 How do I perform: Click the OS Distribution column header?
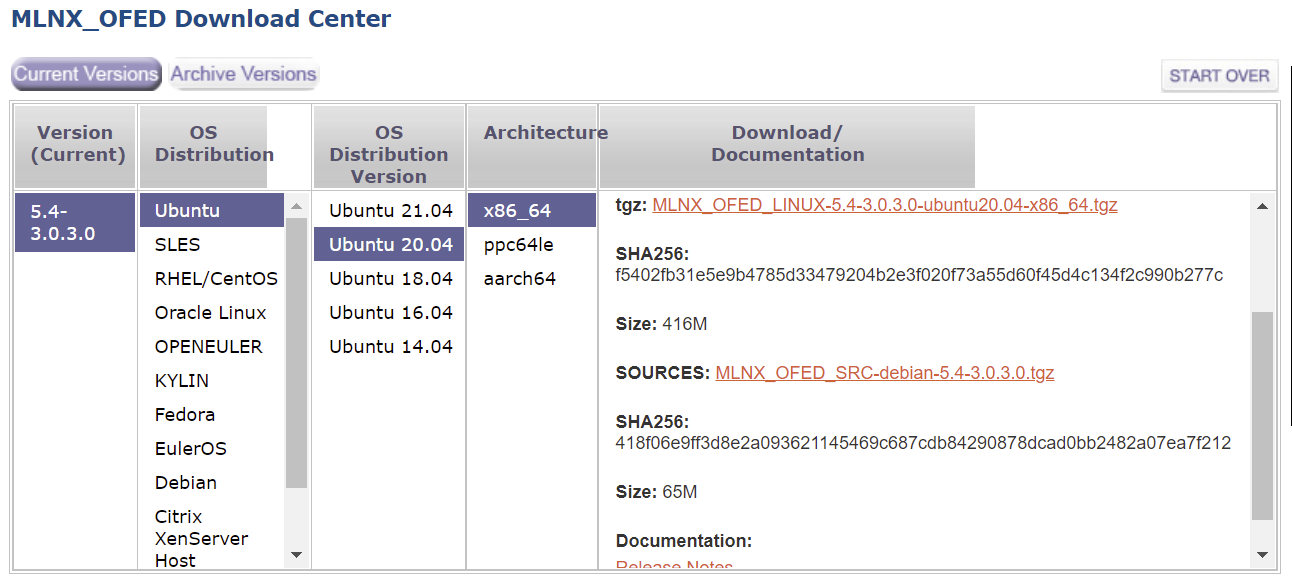pos(203,147)
